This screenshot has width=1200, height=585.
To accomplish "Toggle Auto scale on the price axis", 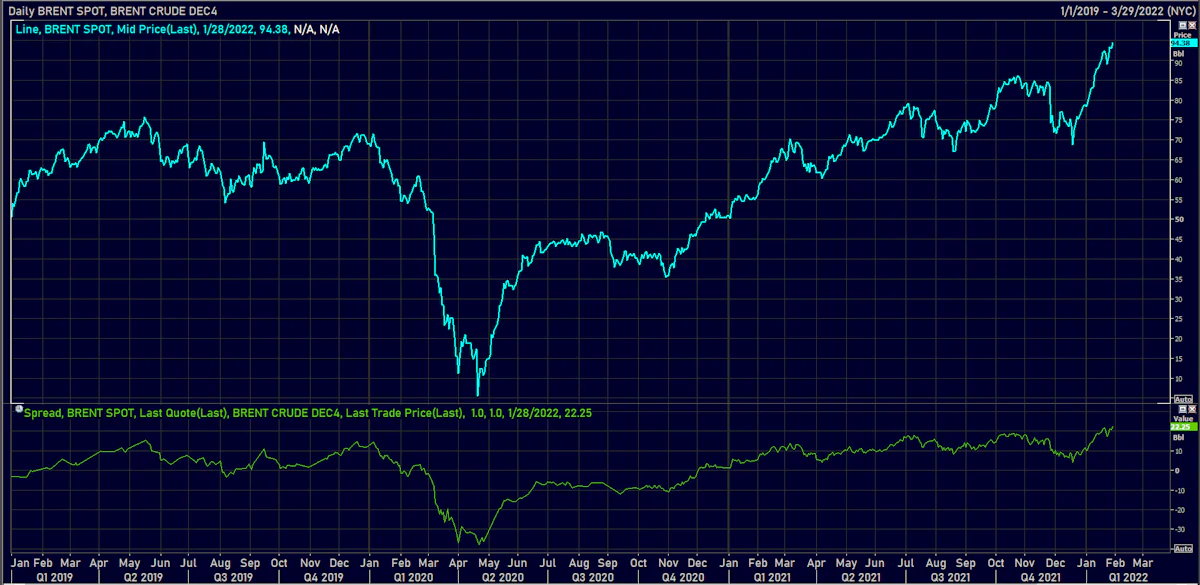I will click(1183, 399).
